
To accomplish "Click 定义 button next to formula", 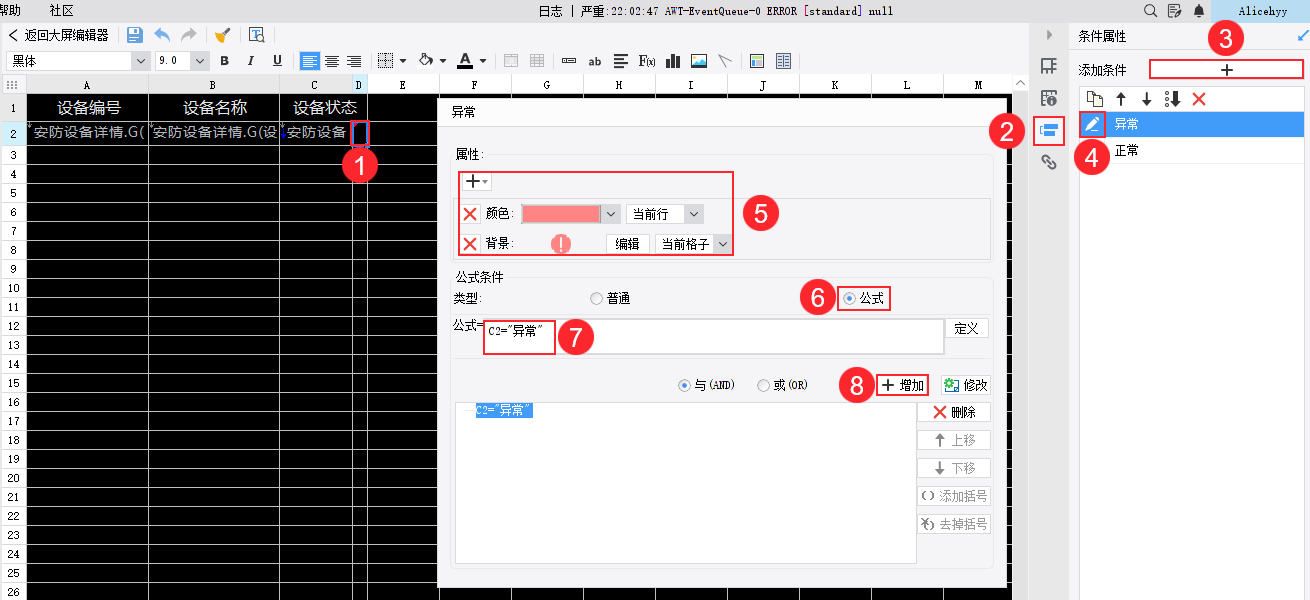I will click(x=967, y=328).
